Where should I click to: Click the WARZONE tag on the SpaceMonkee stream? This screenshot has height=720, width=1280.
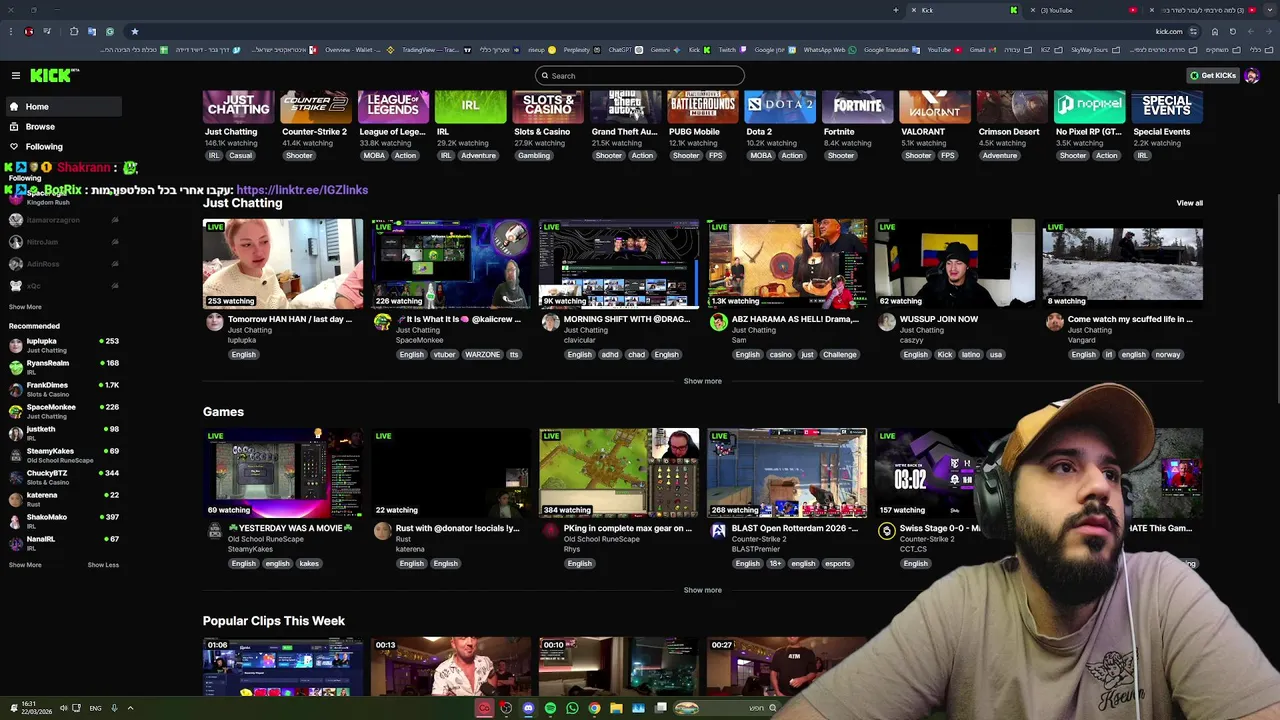[x=482, y=354]
